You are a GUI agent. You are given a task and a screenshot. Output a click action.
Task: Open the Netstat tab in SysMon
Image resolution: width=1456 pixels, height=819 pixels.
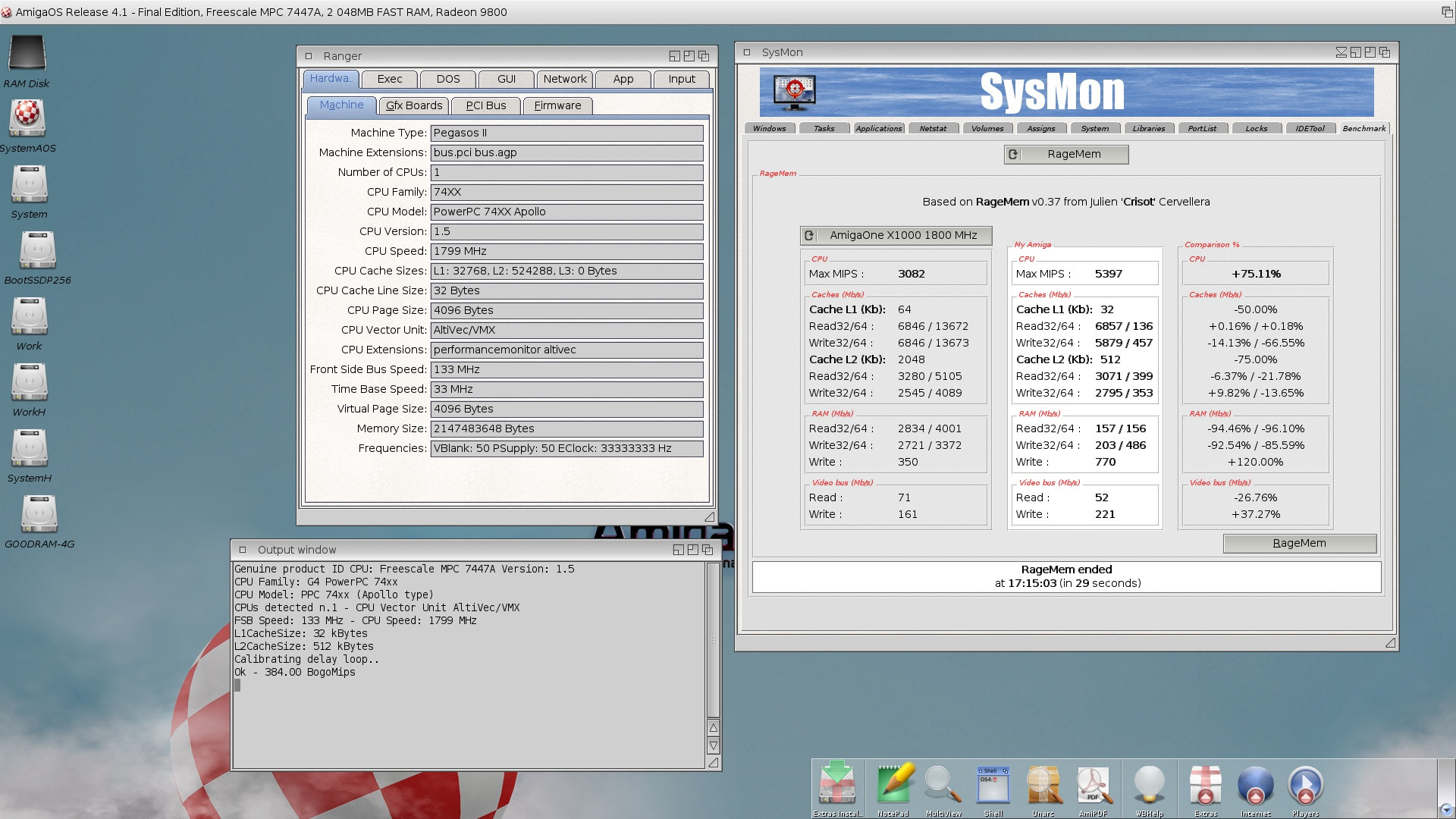click(934, 128)
